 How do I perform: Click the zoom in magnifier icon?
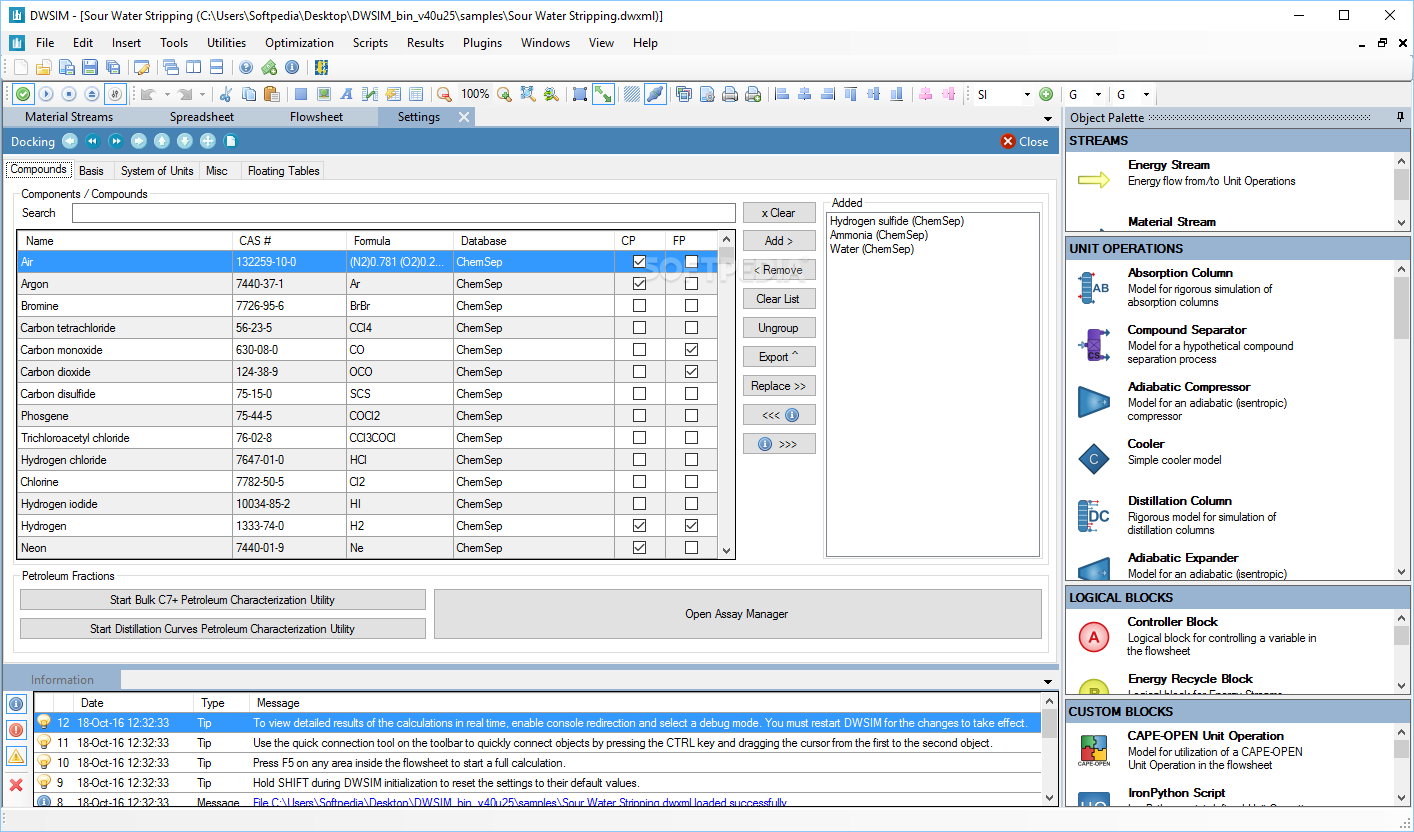[505, 94]
